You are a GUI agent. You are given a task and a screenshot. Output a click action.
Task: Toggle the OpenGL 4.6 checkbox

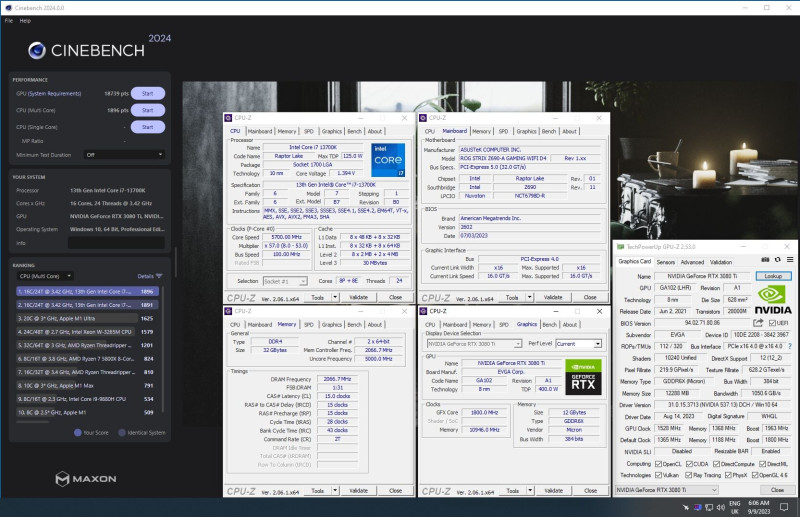tap(755, 475)
